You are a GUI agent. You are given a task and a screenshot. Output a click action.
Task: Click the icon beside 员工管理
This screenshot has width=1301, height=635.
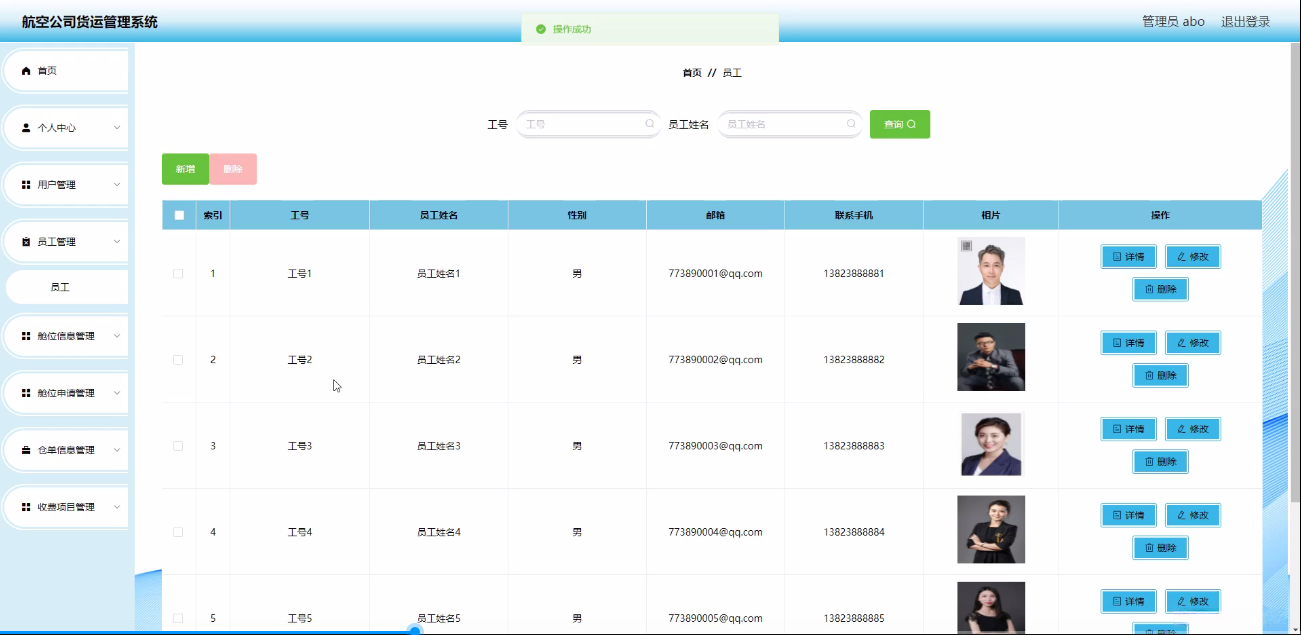(x=26, y=242)
